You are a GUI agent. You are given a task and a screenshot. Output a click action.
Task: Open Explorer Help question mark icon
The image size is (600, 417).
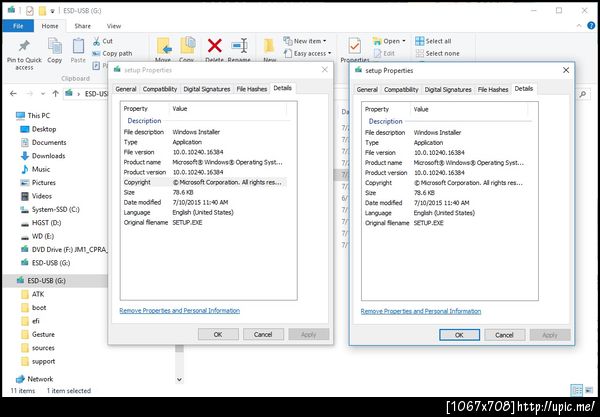(x=591, y=26)
